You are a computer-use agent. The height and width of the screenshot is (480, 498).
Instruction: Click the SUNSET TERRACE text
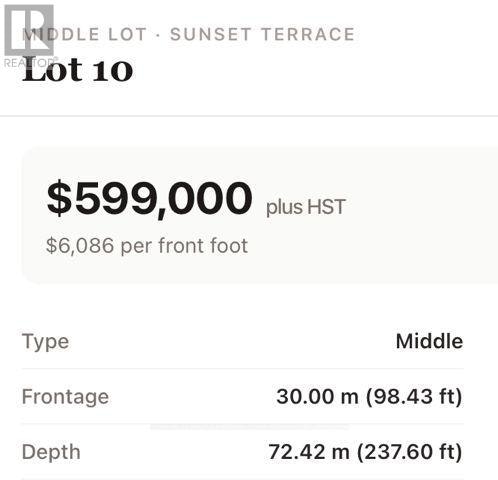click(262, 34)
